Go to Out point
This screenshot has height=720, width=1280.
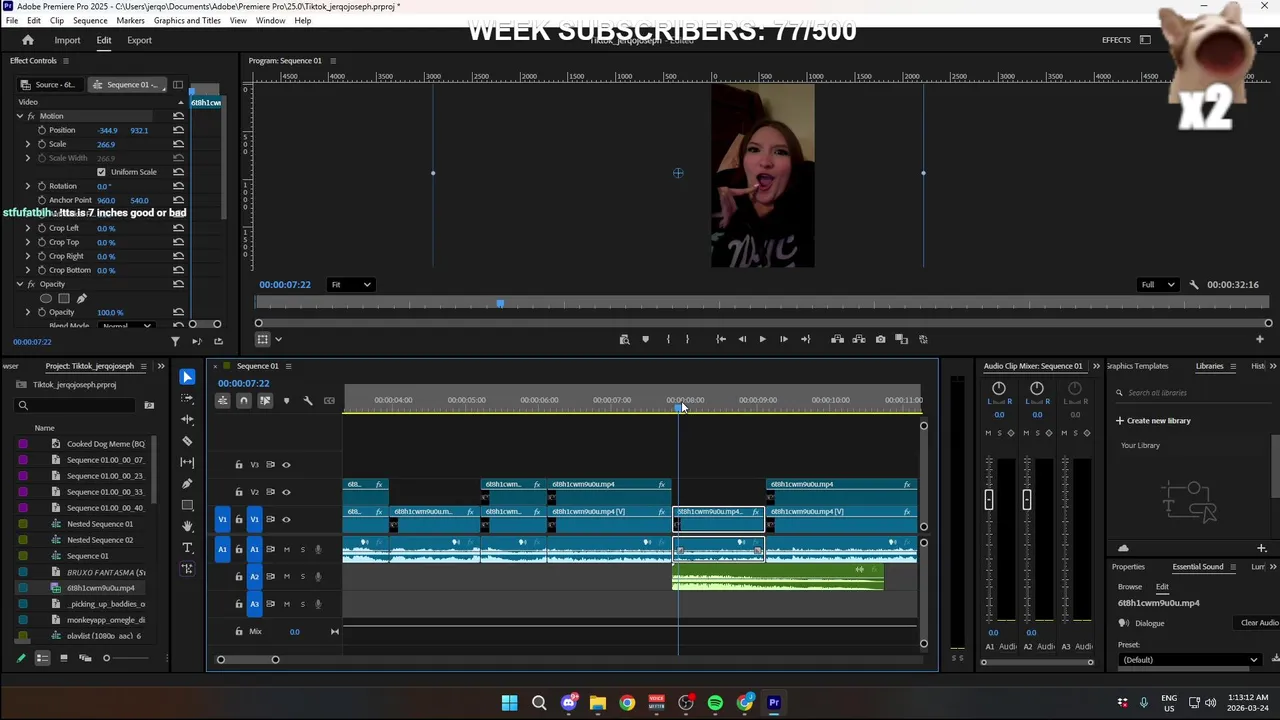pos(805,339)
